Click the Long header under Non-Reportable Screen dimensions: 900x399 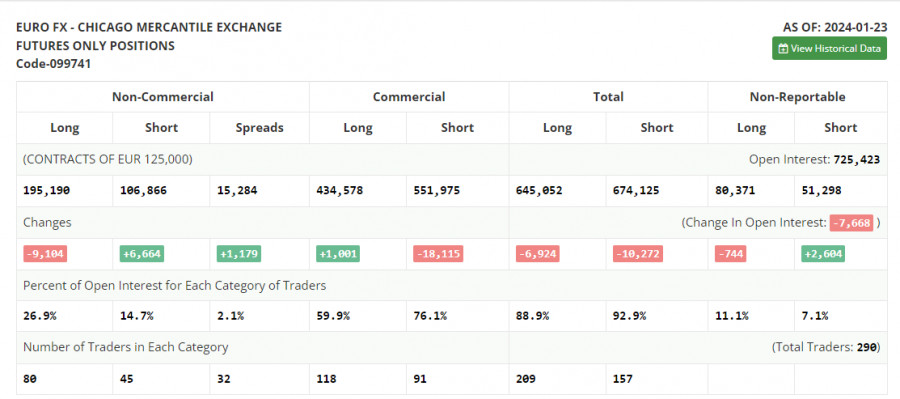click(x=751, y=127)
